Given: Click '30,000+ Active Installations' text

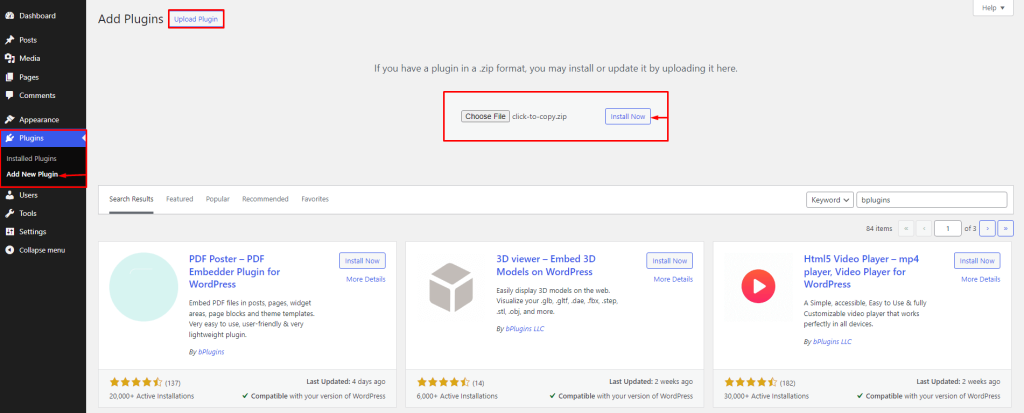Looking at the screenshot, I should tap(767, 396).
